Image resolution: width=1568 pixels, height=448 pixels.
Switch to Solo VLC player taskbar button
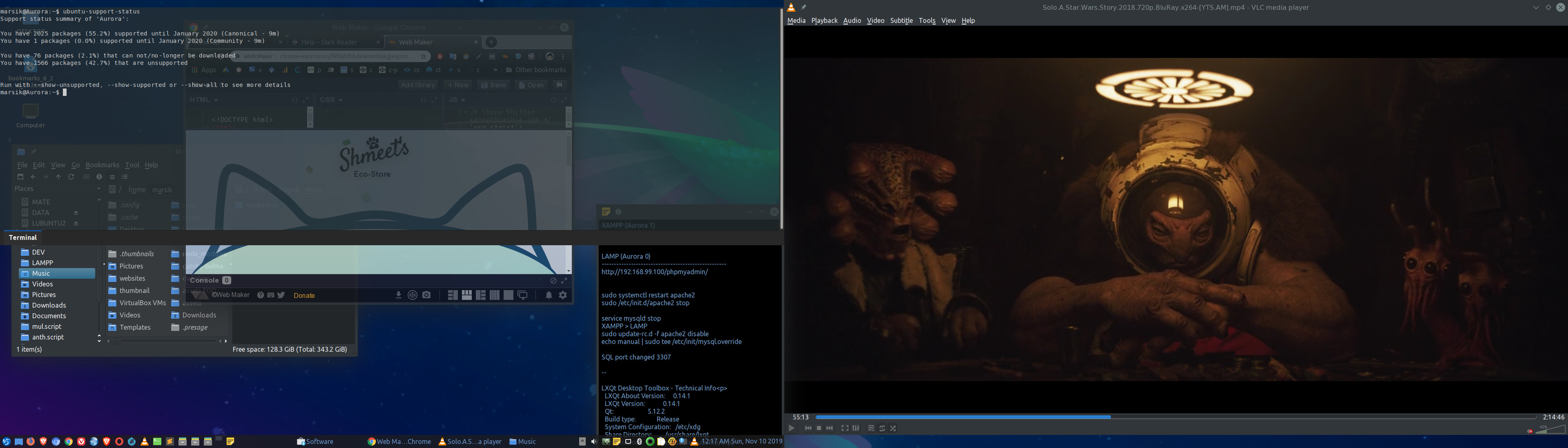click(470, 441)
